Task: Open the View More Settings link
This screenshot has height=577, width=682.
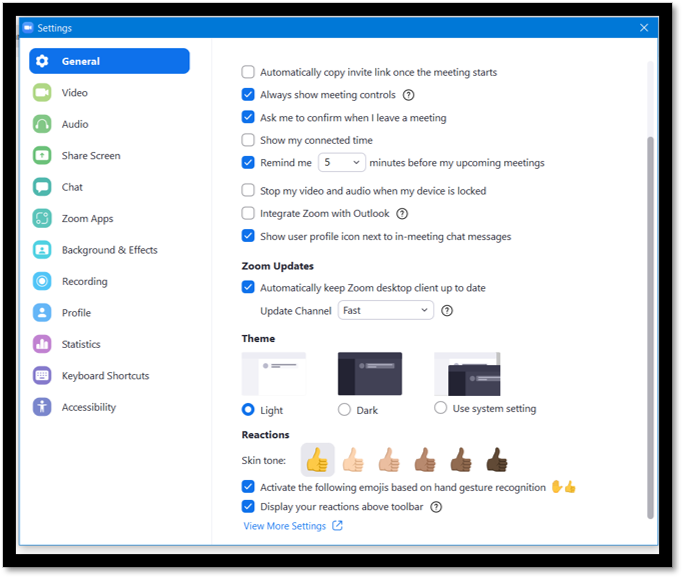Action: [x=284, y=526]
